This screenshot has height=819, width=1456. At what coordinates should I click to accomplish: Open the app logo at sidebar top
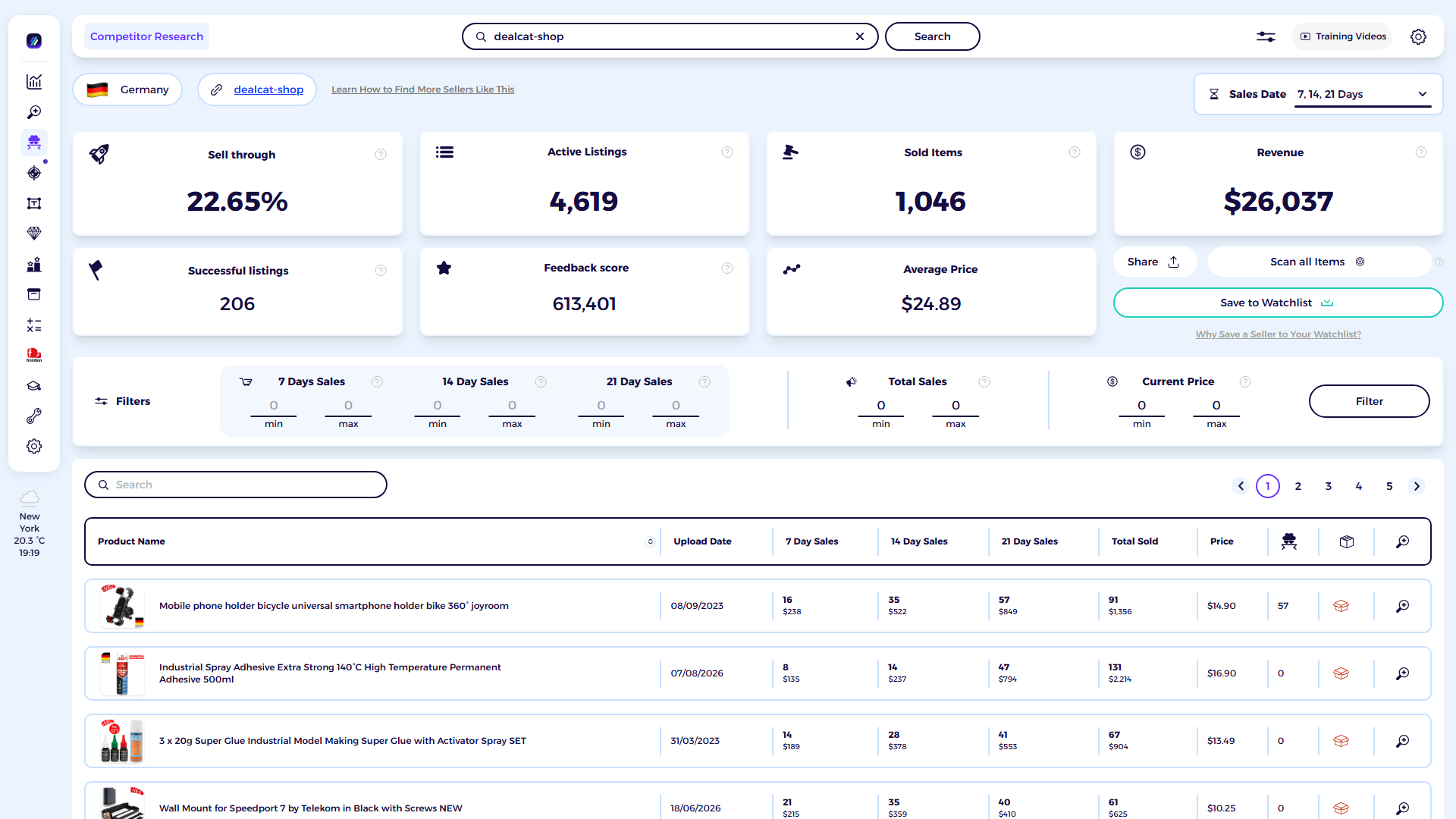point(34,41)
